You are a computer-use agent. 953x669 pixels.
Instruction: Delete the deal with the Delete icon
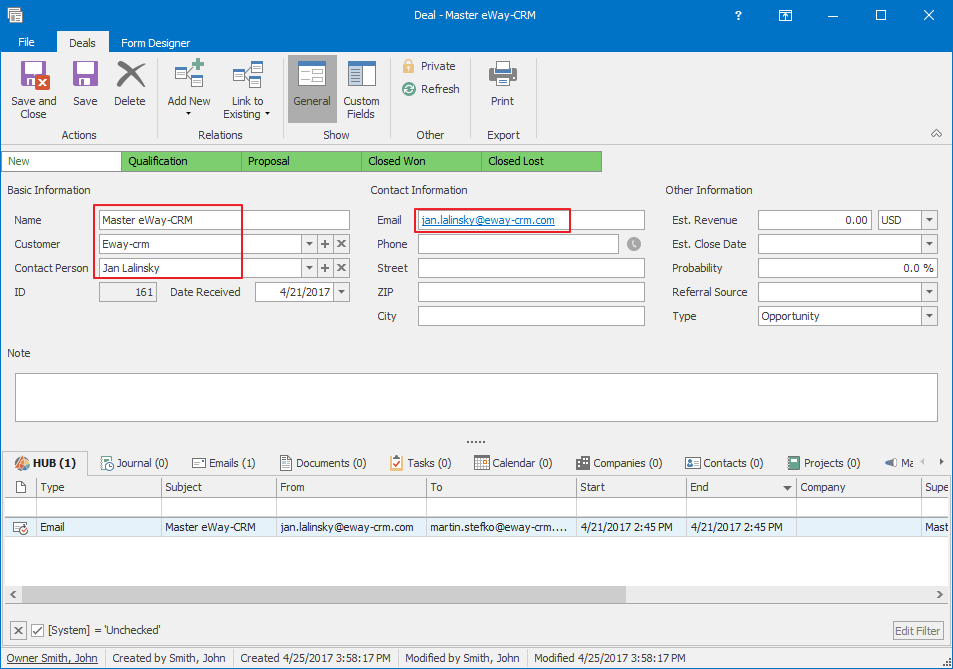point(130,84)
